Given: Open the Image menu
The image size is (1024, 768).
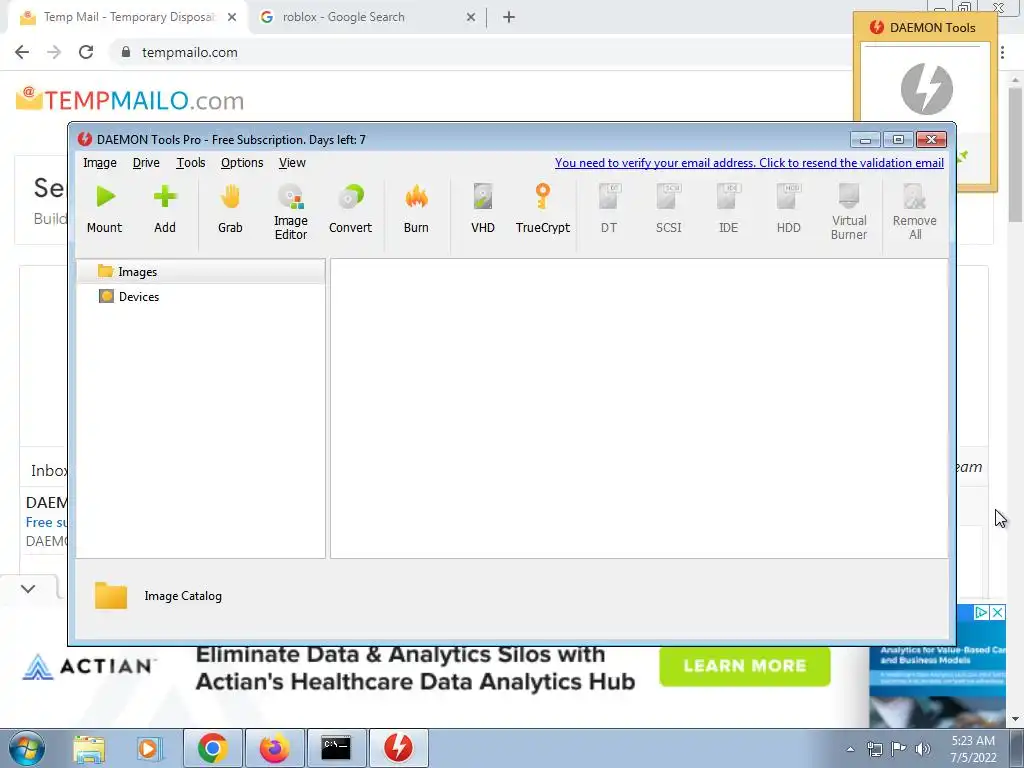Looking at the screenshot, I should (x=100, y=163).
